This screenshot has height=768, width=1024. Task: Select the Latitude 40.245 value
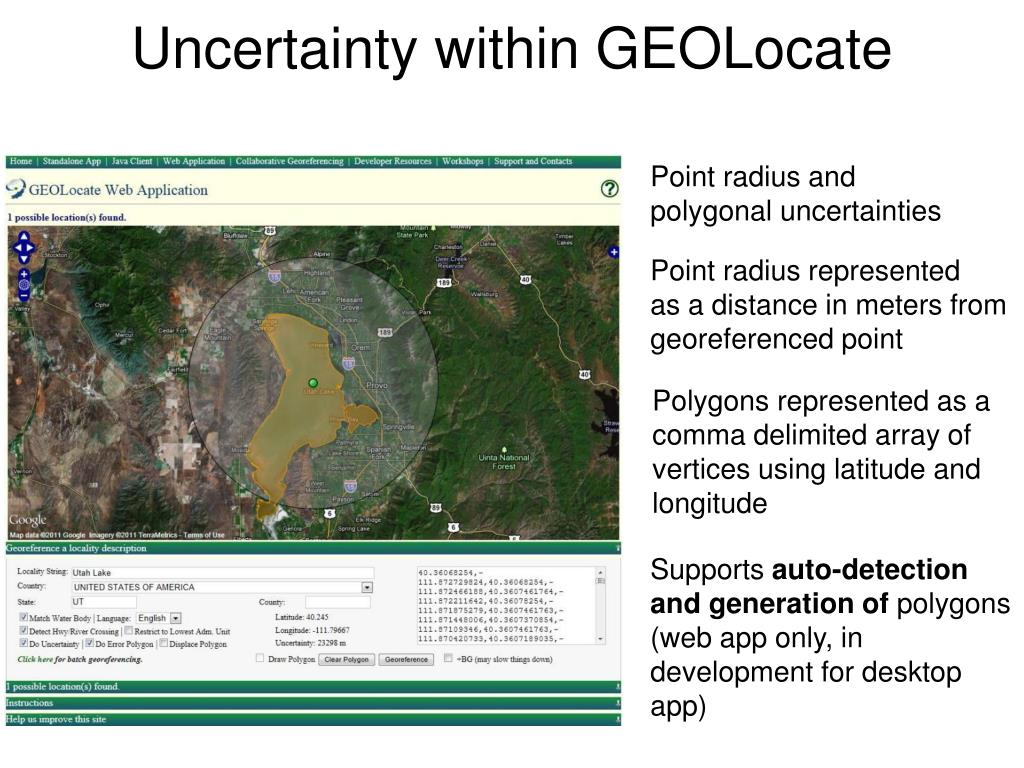point(317,617)
